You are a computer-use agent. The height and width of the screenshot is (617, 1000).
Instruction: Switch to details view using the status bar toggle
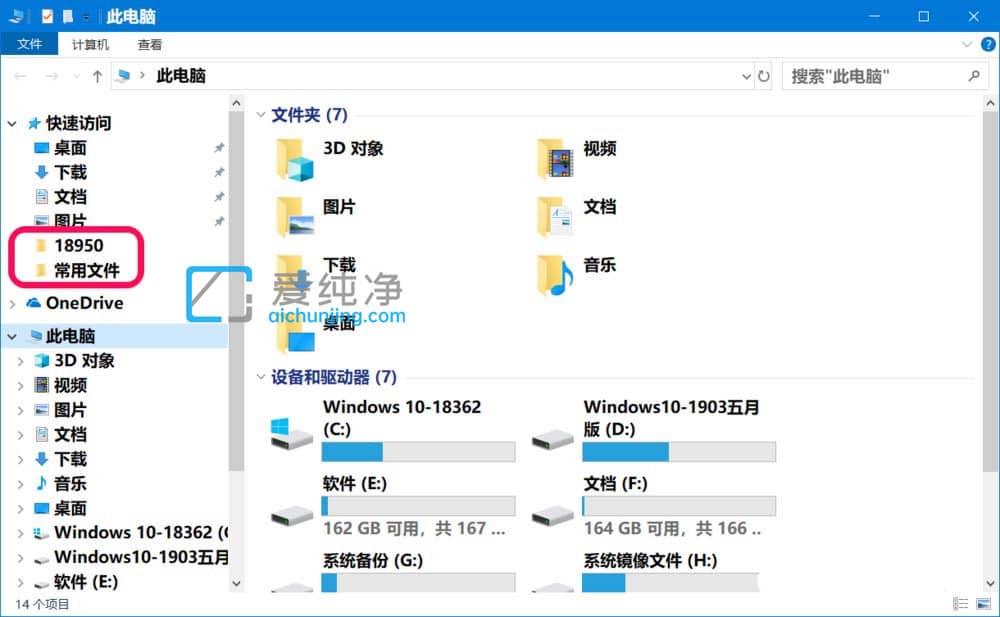(x=961, y=604)
